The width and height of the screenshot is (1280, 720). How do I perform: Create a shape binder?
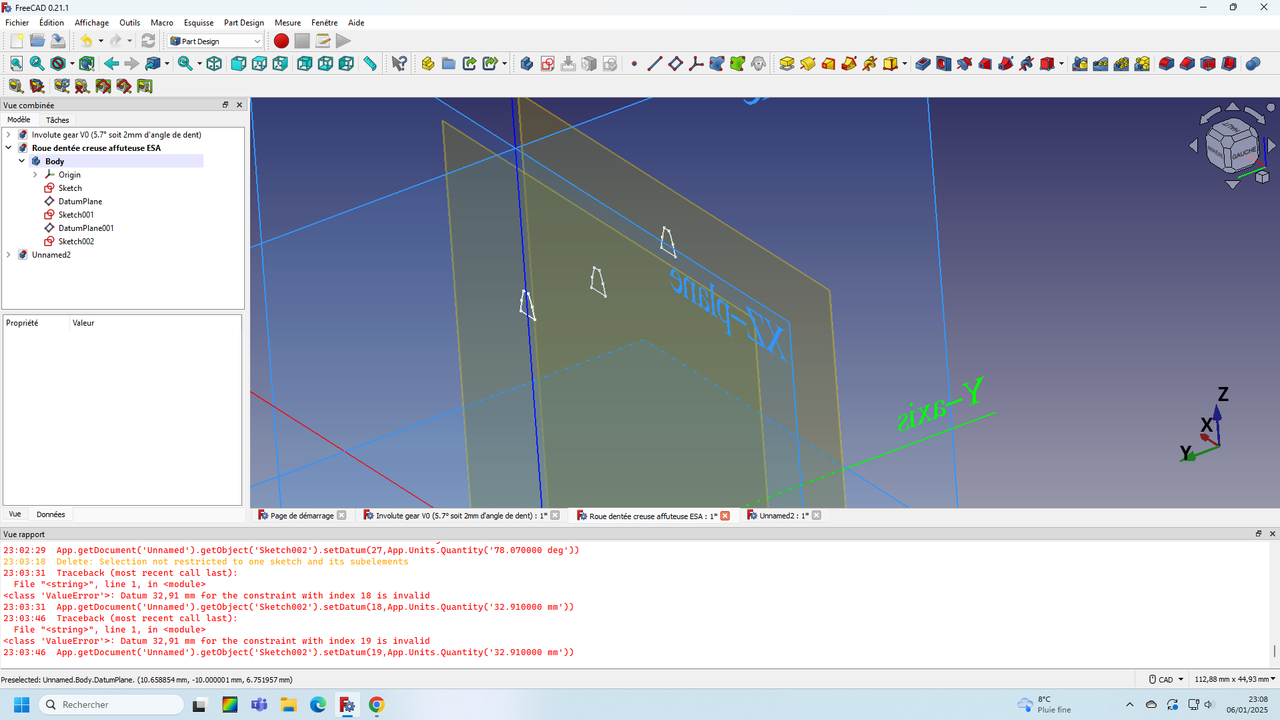coord(717,63)
